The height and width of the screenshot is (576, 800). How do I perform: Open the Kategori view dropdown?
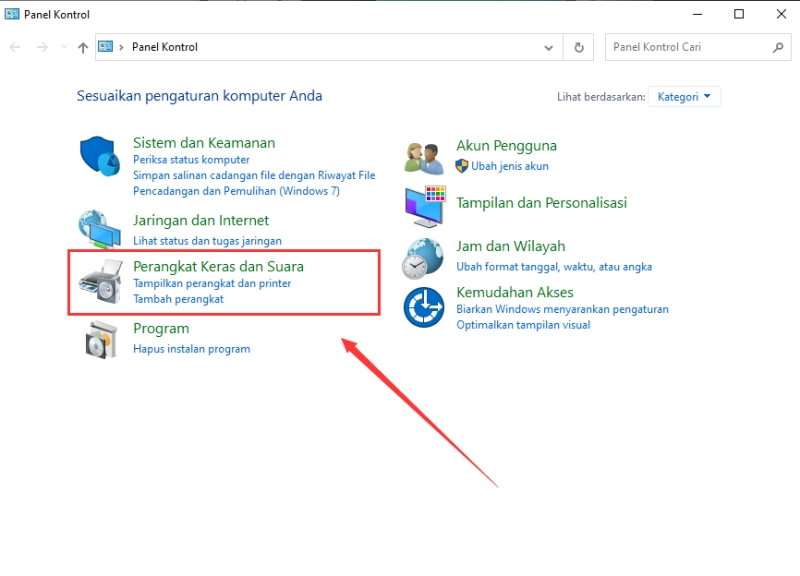pos(684,96)
